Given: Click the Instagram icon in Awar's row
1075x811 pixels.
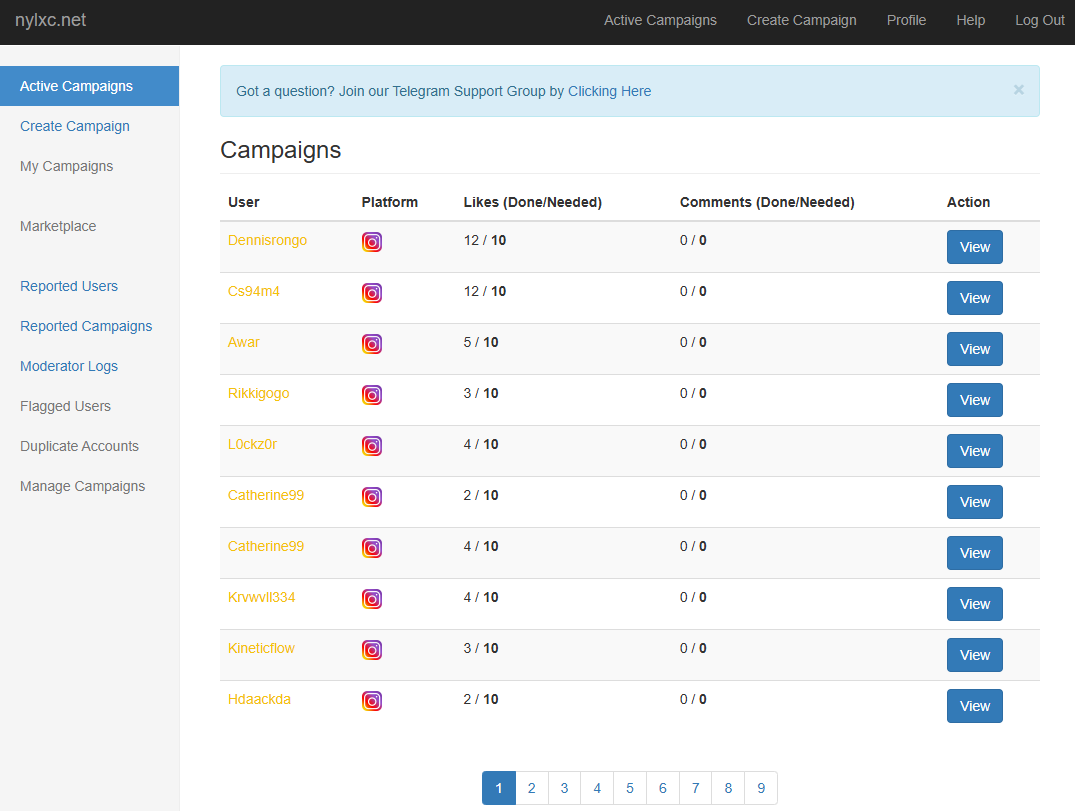Looking at the screenshot, I should 372,343.
